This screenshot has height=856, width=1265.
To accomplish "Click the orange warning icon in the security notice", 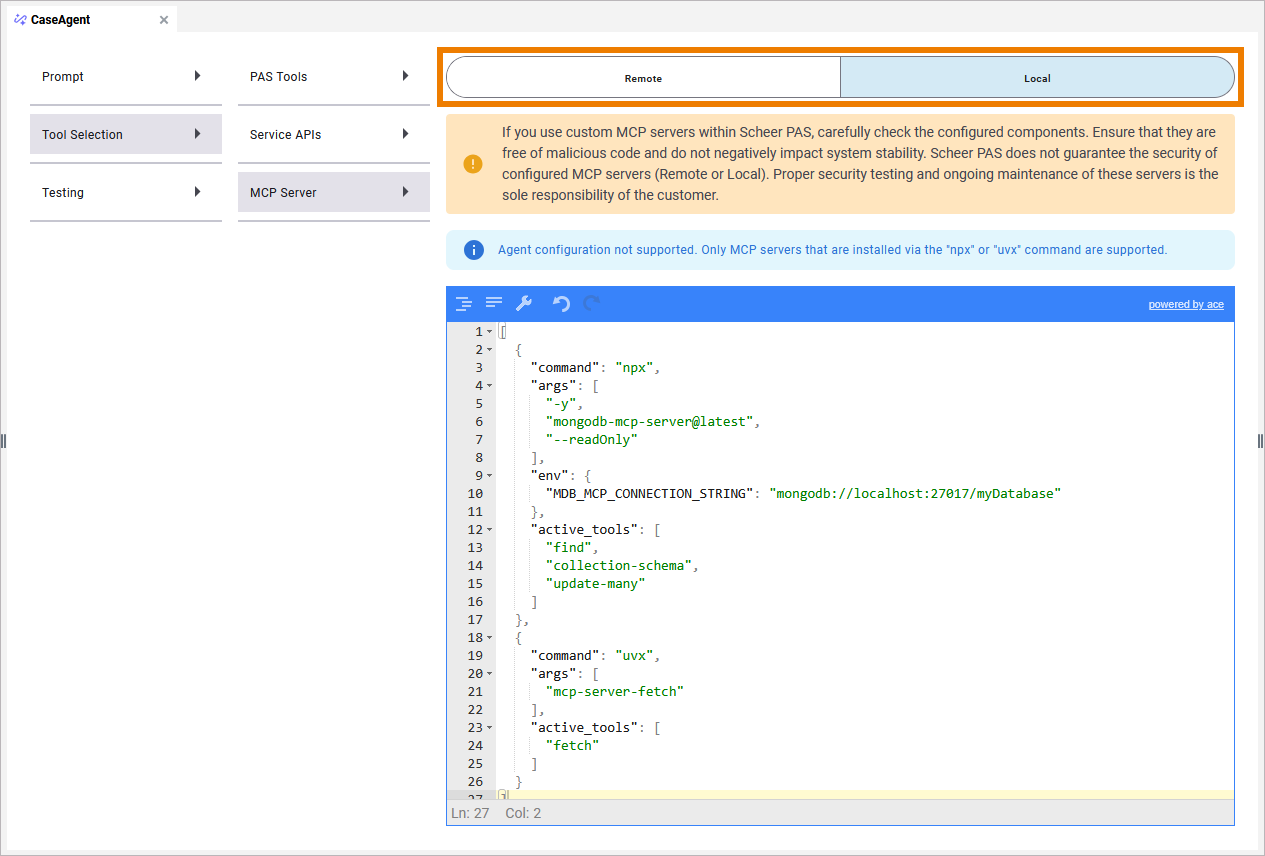I will [473, 164].
